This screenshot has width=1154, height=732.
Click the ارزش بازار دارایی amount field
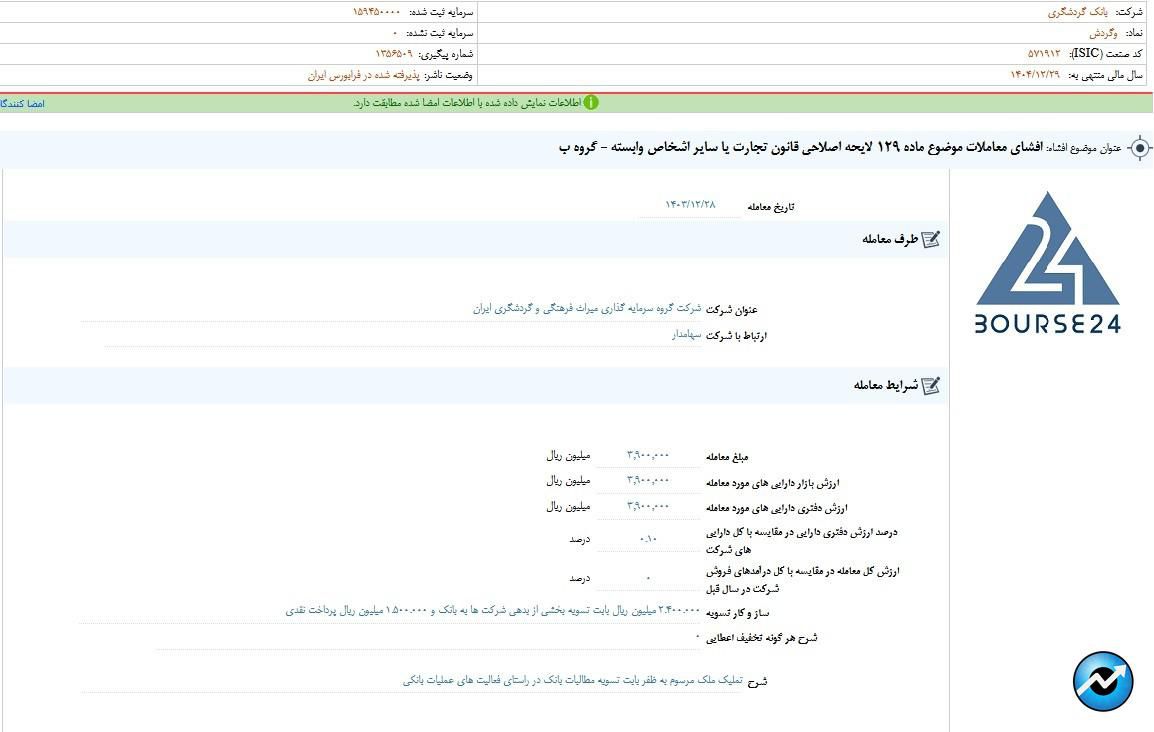tap(648, 481)
